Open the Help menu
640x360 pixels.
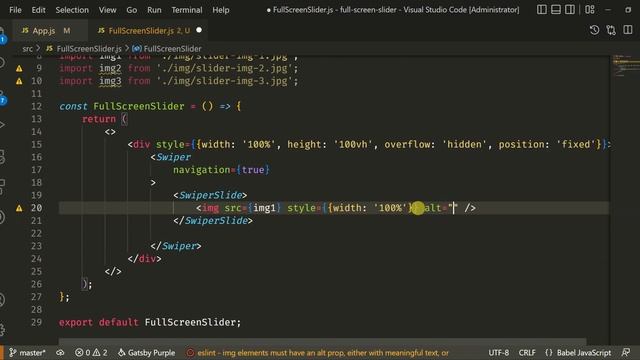[x=220, y=10]
